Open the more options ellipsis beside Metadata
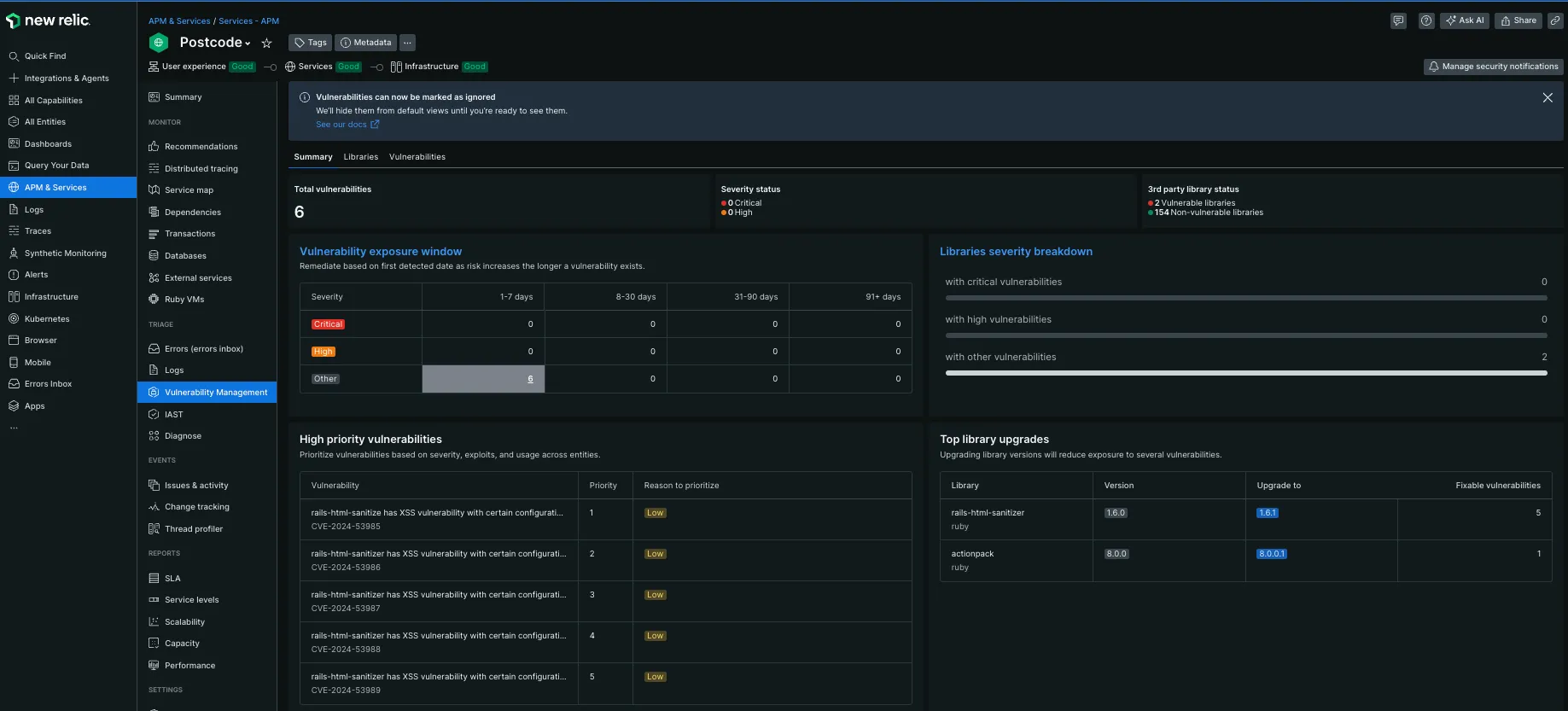Screen dimensions: 1568x711 407,43
